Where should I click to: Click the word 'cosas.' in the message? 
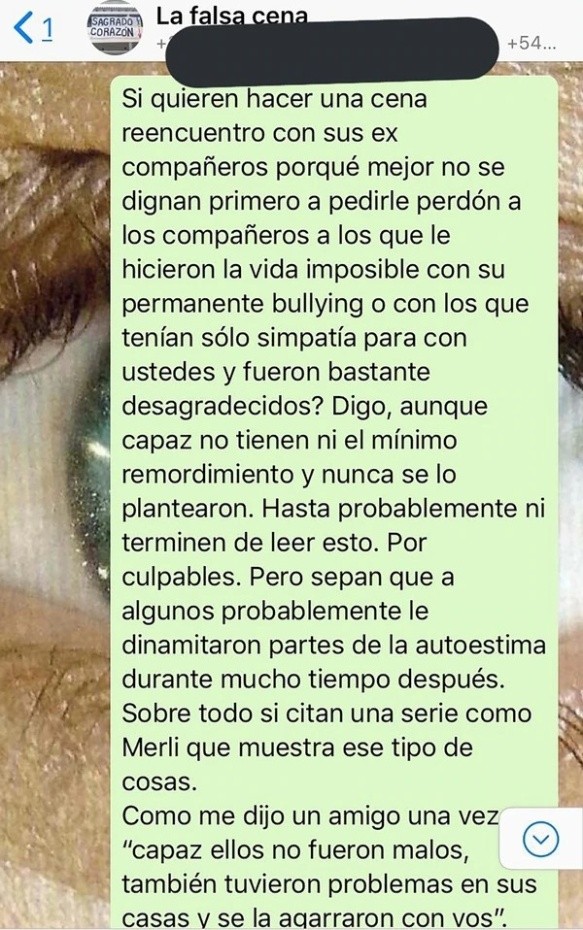point(160,782)
